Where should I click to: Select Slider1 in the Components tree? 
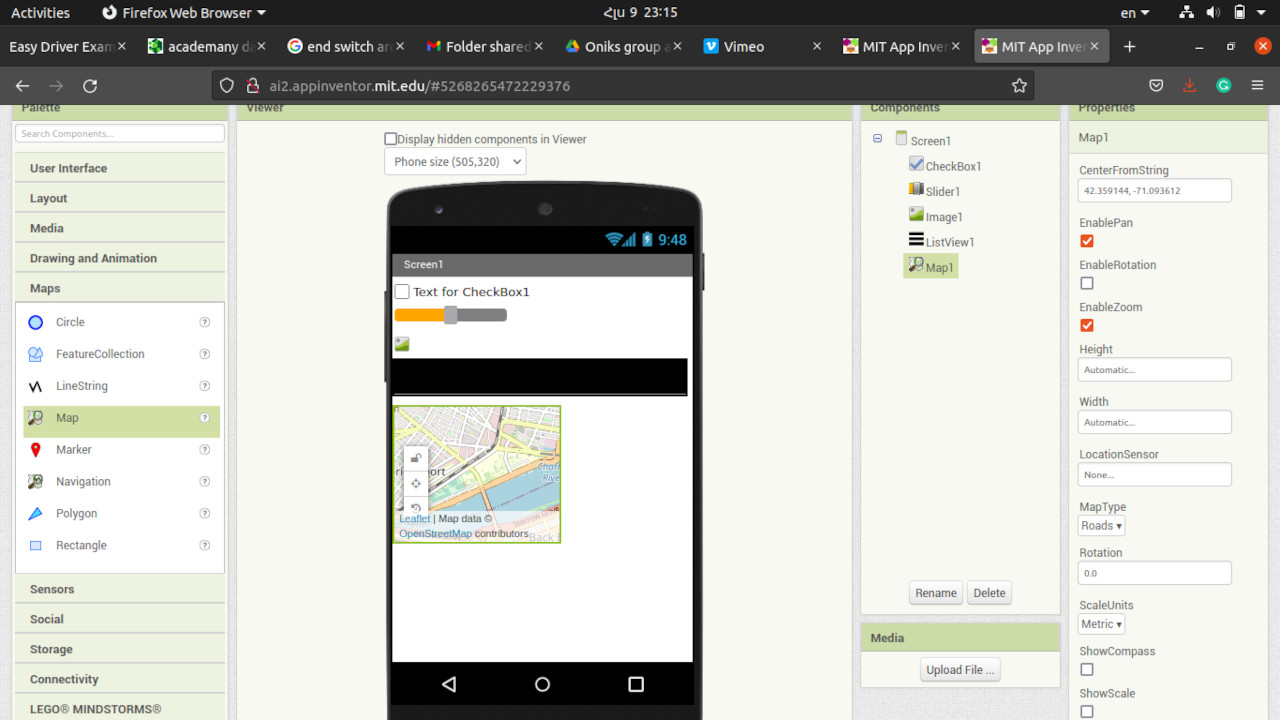pyautogui.click(x=934, y=191)
